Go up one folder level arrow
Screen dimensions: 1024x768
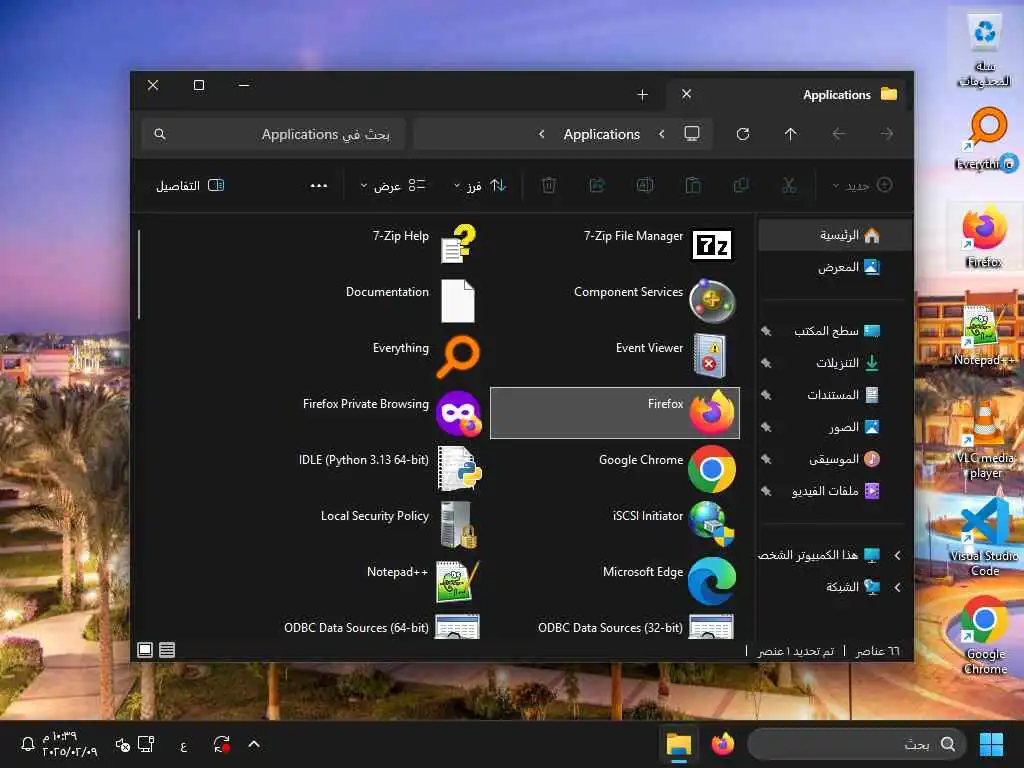790,134
